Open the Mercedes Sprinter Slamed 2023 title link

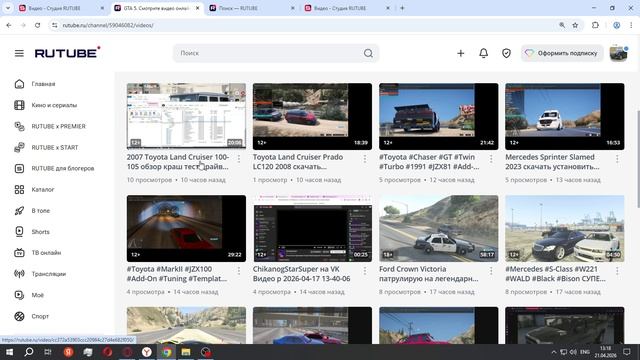tap(552, 162)
